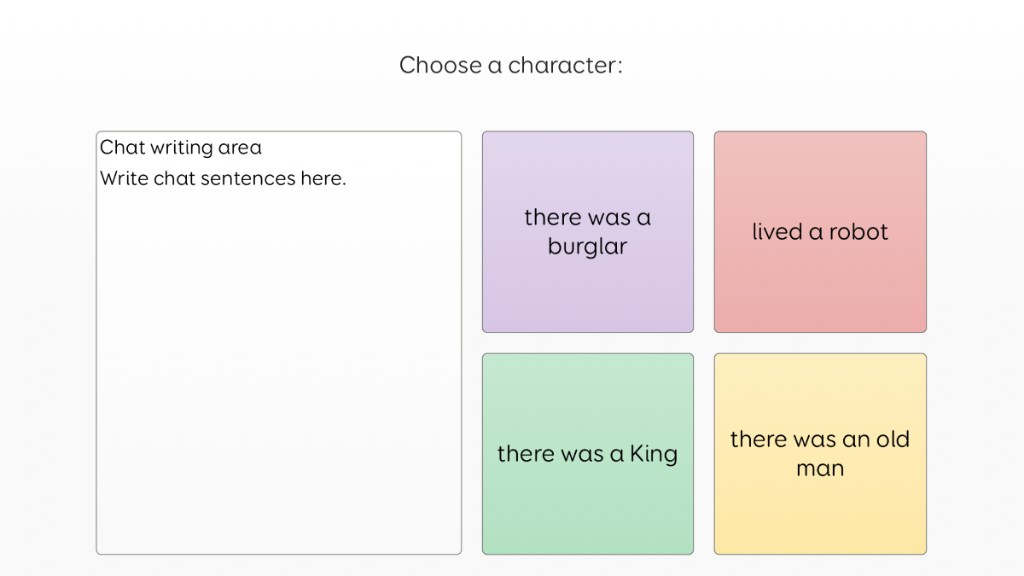
Task: Tap the purple burglar character tile
Action: point(587,290)
